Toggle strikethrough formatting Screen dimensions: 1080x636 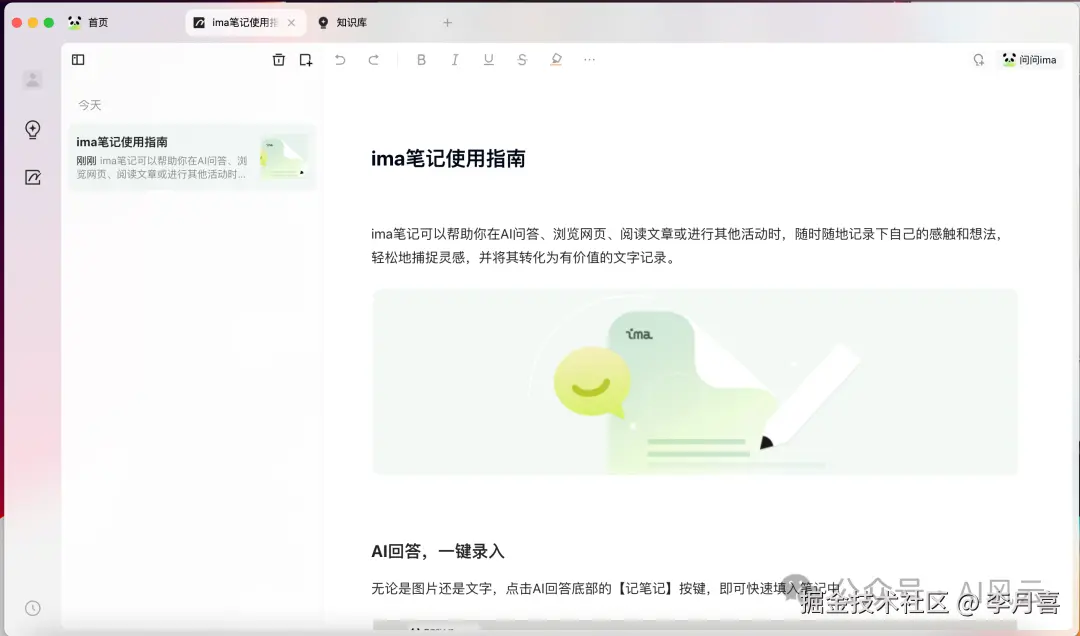pos(521,59)
